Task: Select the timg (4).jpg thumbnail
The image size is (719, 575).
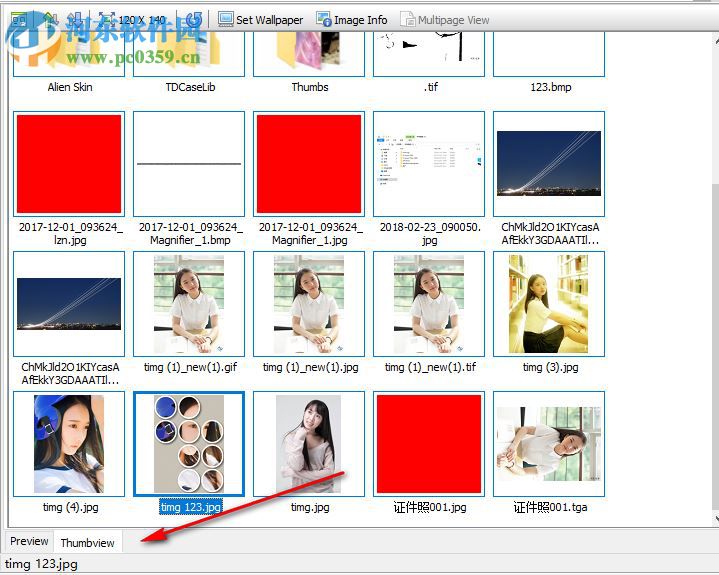Action: click(69, 444)
